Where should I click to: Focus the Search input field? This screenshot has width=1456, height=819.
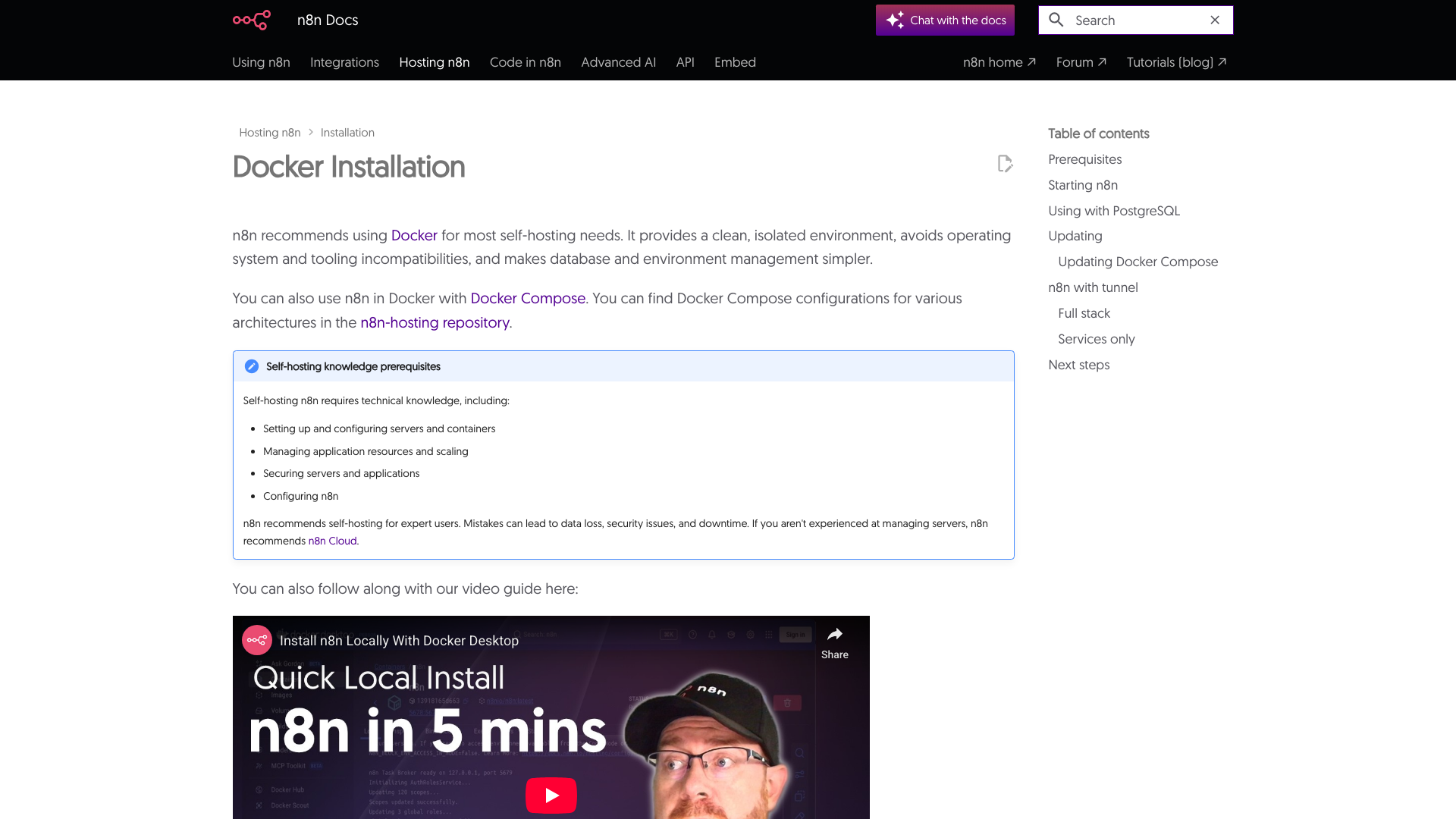1136,20
